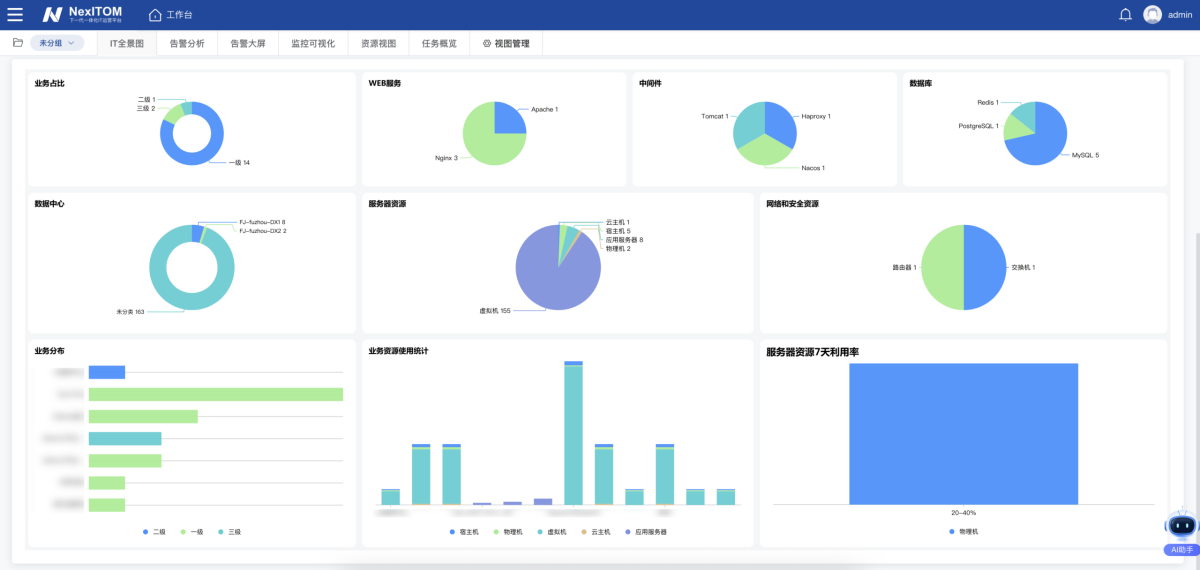Click the 三级 2 label

pyautogui.click(x=146, y=108)
